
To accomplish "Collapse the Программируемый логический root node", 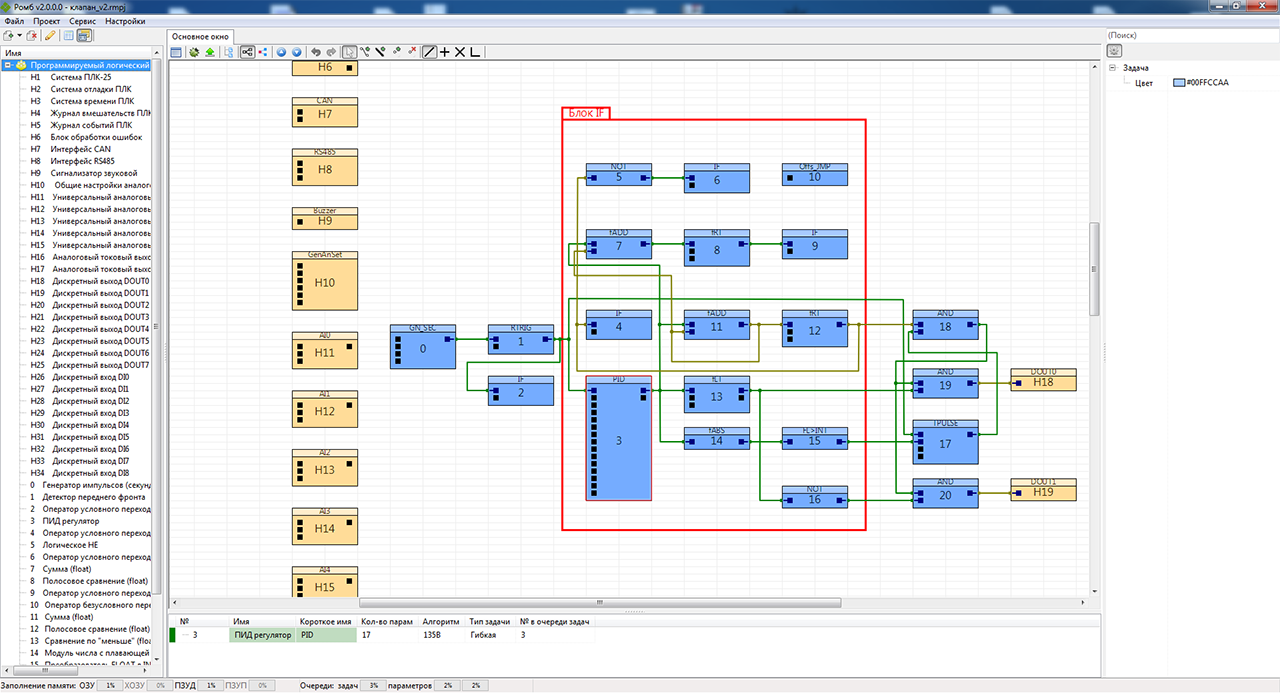I will click(x=8, y=65).
